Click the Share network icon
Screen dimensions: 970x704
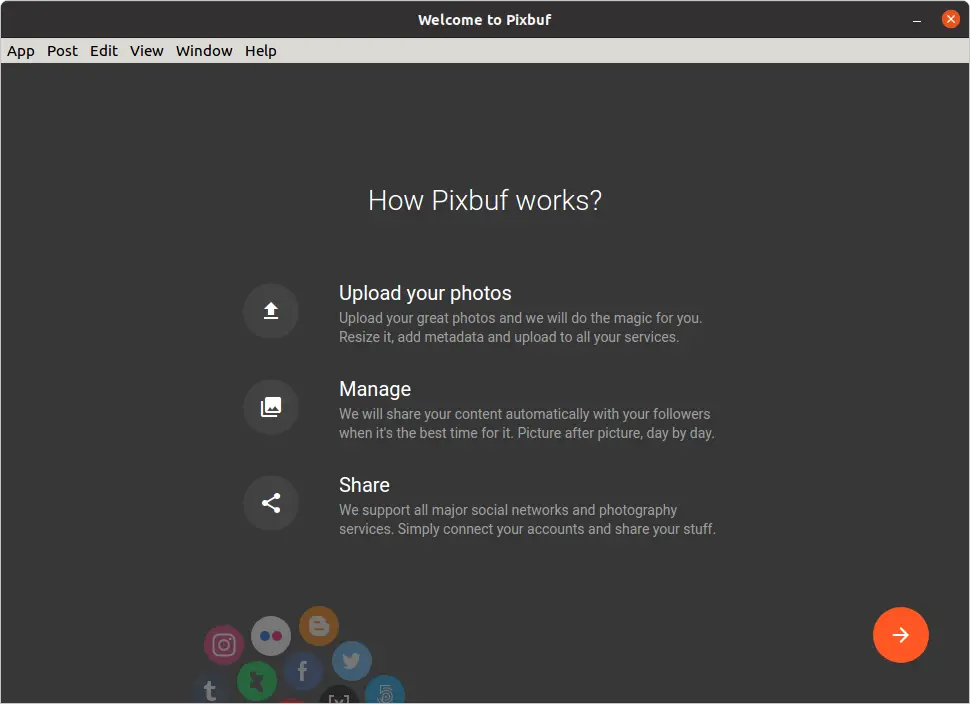tap(271, 503)
